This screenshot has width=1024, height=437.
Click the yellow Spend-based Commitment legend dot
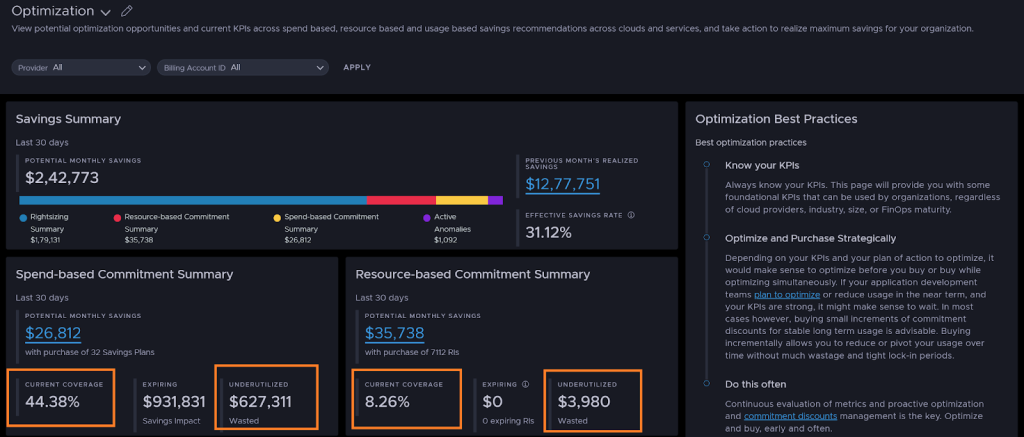pos(277,216)
